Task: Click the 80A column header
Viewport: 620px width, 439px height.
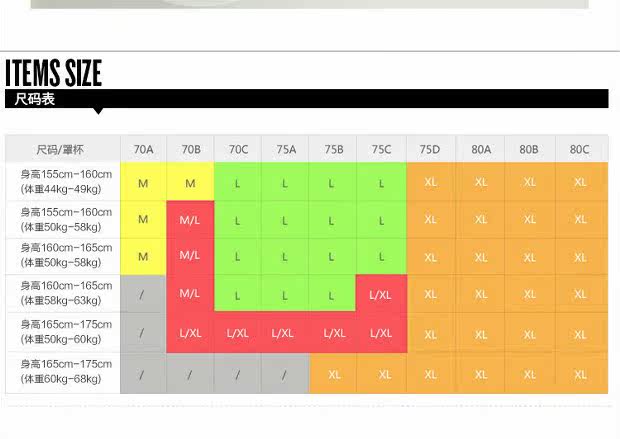Action: click(x=481, y=150)
